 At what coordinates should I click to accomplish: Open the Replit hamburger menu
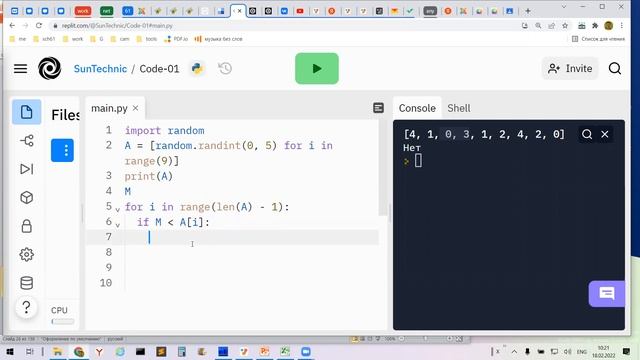pyautogui.click(x=20, y=69)
